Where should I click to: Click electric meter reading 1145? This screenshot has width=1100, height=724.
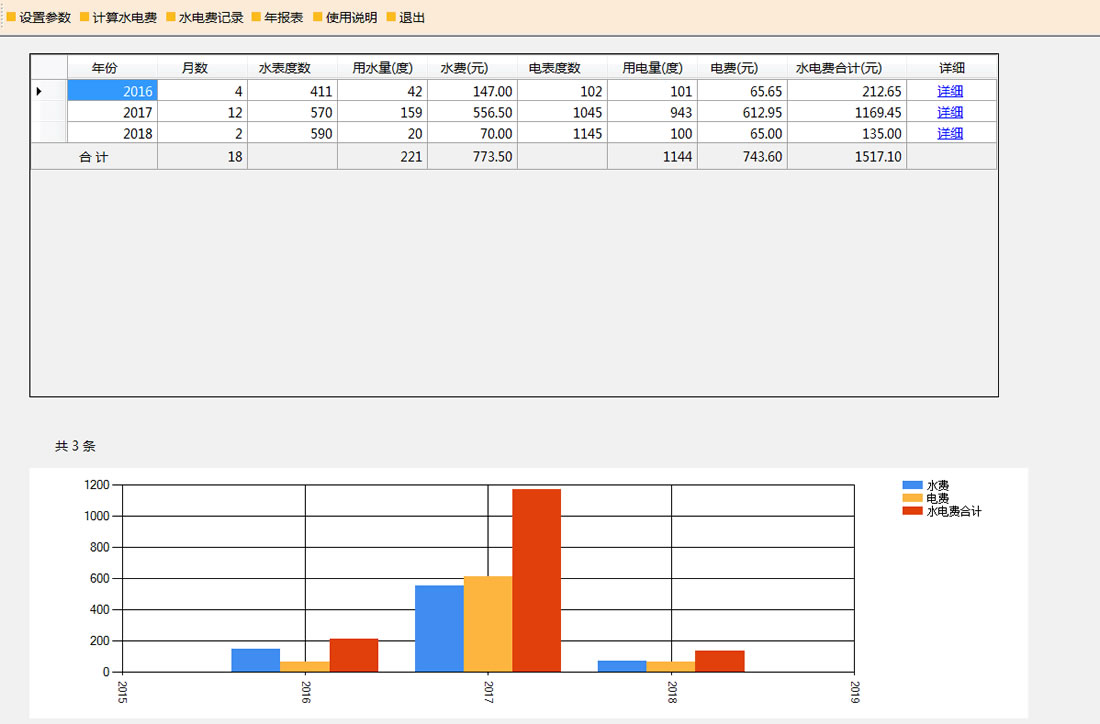click(562, 133)
